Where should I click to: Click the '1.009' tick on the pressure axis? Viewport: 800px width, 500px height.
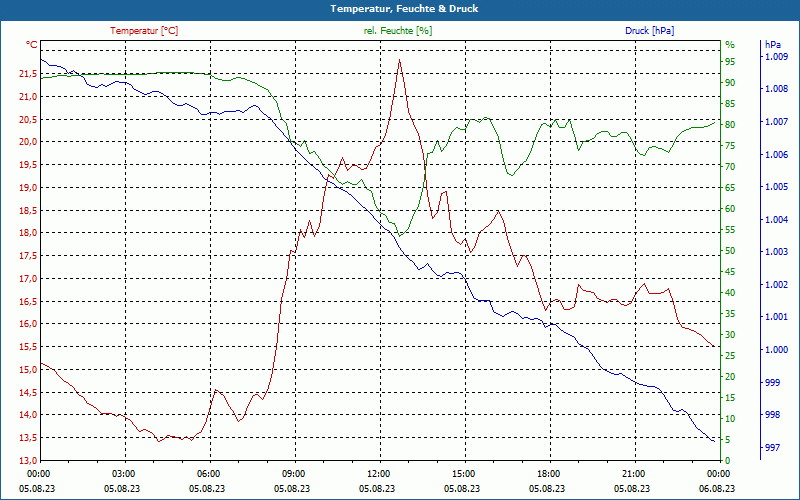point(777,57)
